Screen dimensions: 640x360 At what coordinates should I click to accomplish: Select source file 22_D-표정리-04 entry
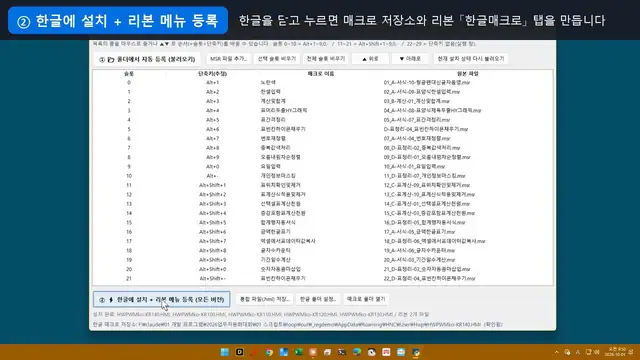(x=429, y=279)
